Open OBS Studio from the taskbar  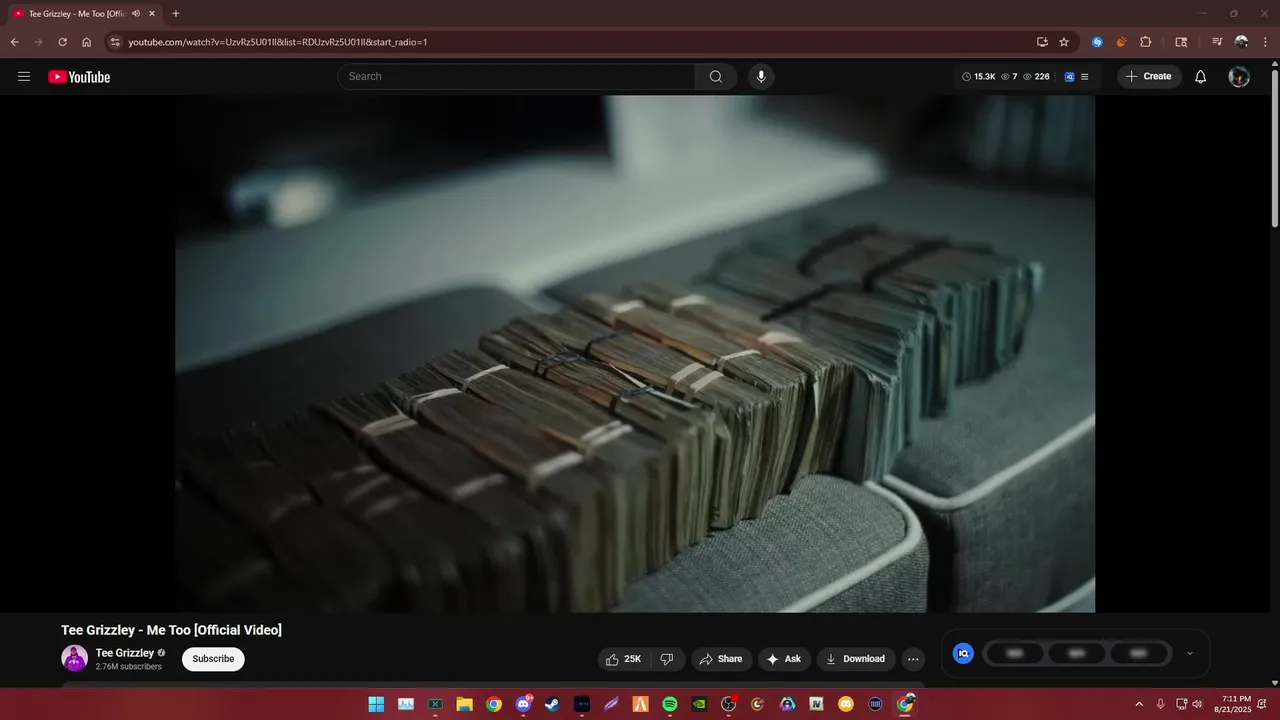729,704
